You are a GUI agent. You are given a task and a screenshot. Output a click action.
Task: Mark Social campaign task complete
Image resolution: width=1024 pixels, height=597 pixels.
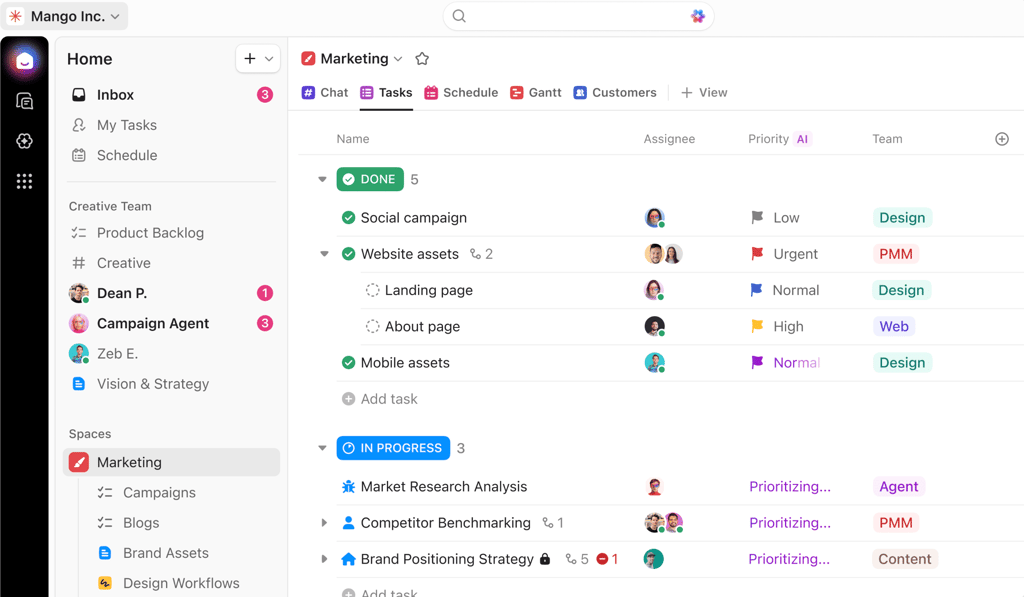[347, 217]
